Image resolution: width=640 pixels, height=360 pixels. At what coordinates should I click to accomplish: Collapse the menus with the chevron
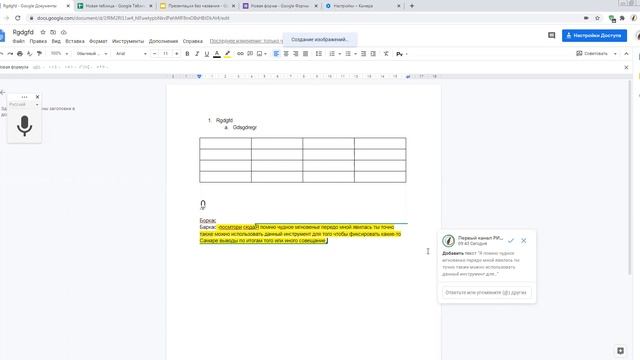point(627,54)
